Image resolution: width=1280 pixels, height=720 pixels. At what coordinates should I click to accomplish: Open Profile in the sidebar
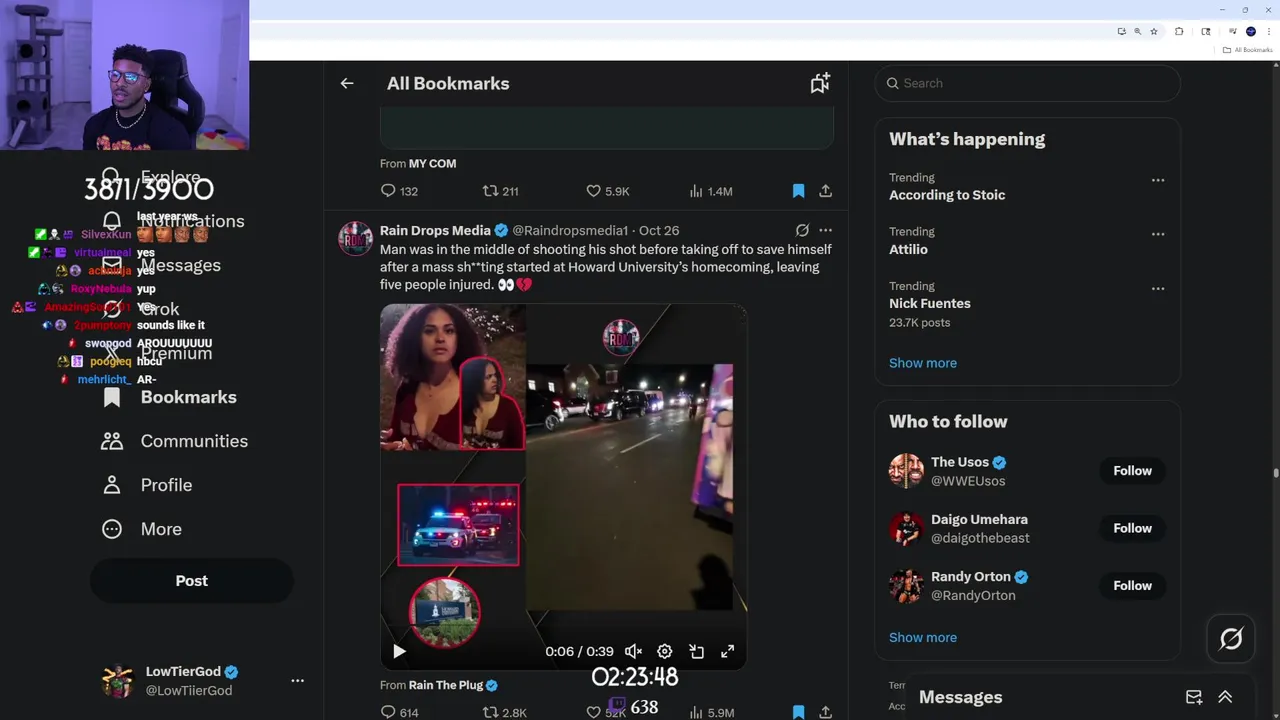pos(147,485)
